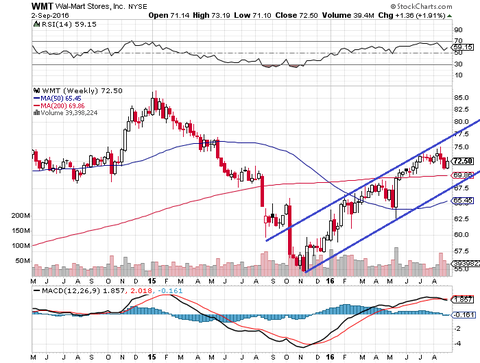Click the 50M volume scale label
480x363 pixels.
point(23,260)
